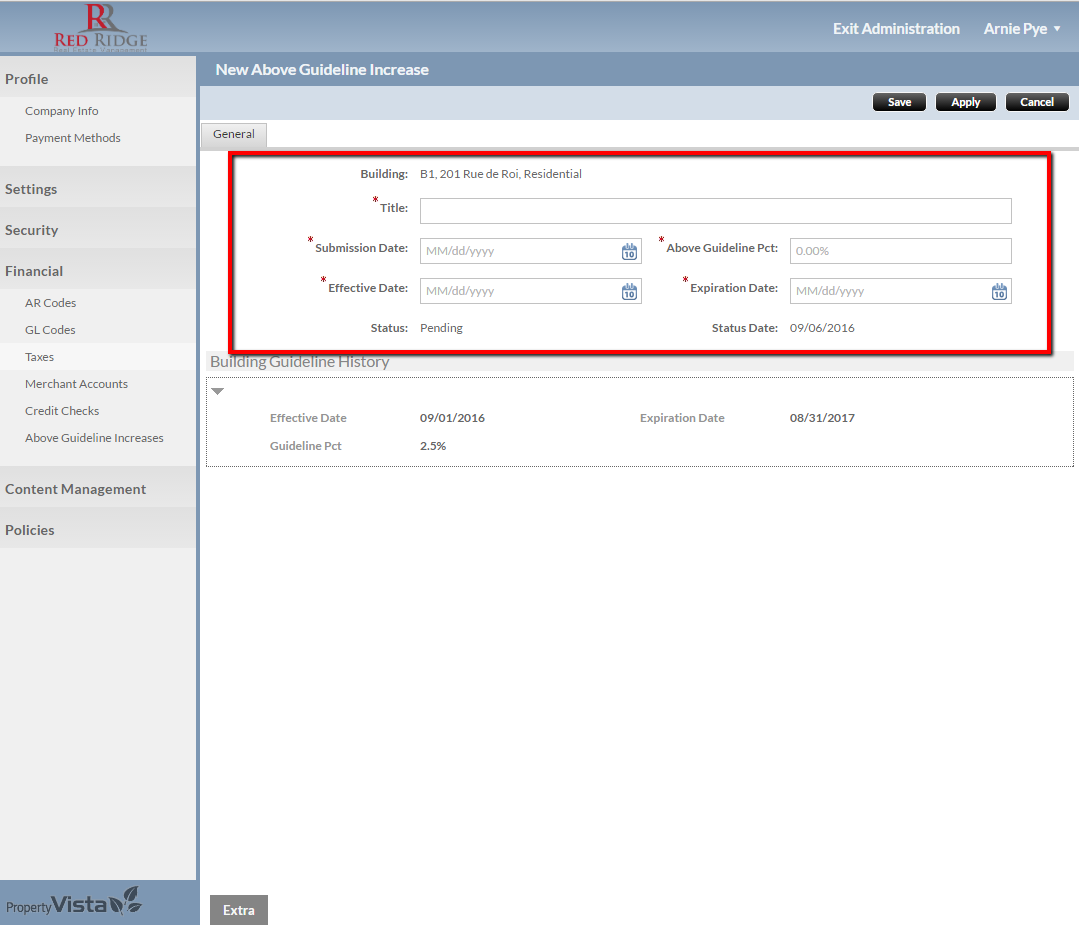The width and height of the screenshot is (1079, 925).
Task: Cancel the new guideline increase
Action: (1036, 102)
